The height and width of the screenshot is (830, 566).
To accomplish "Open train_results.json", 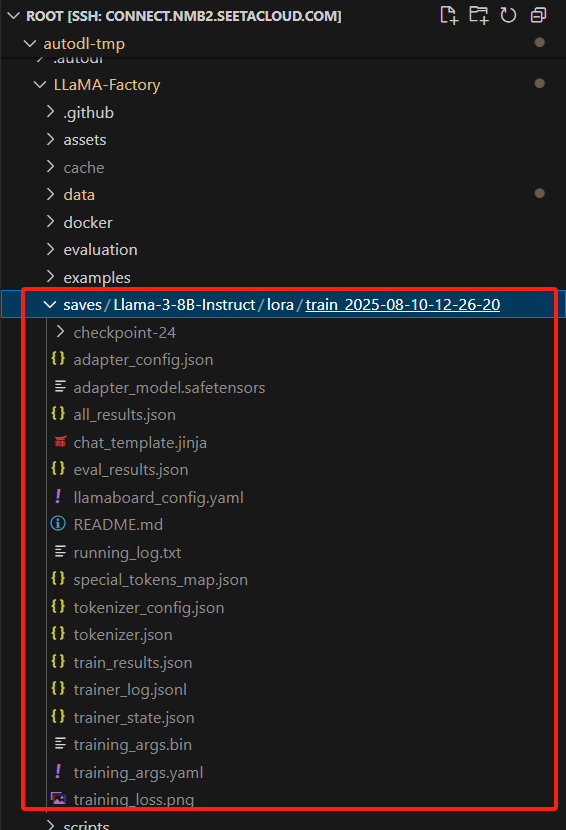I will coord(133,663).
